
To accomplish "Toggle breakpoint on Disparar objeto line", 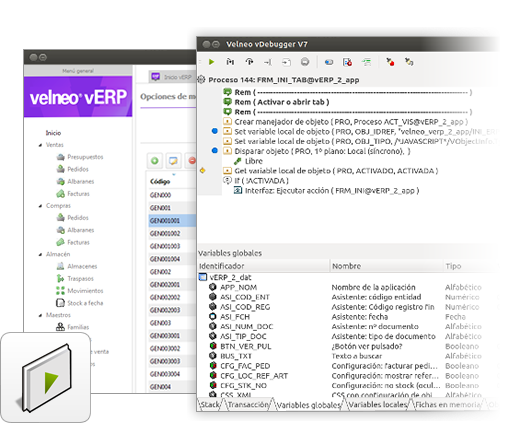I will coord(214,151).
